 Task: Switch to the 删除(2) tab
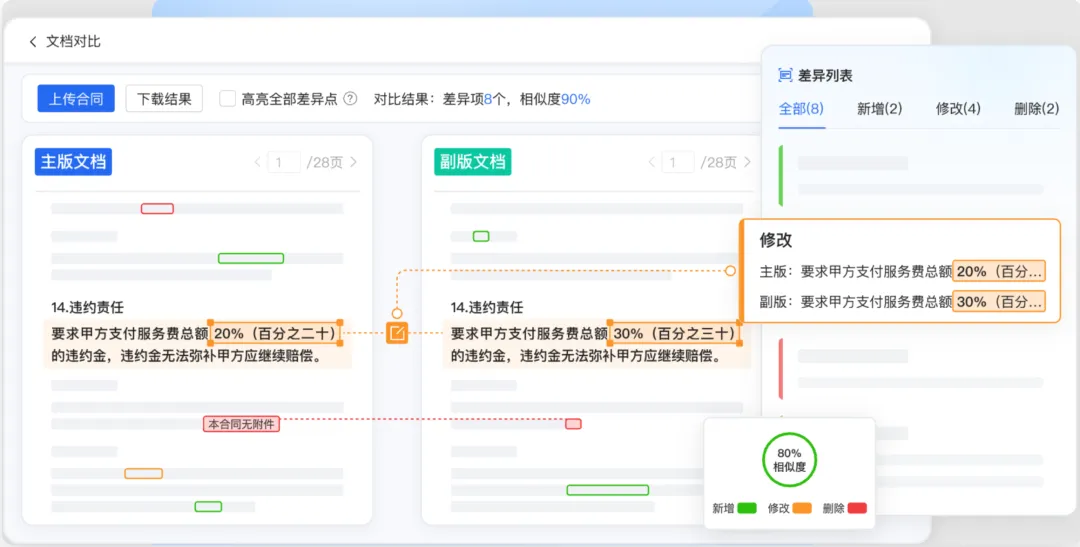(x=1037, y=109)
